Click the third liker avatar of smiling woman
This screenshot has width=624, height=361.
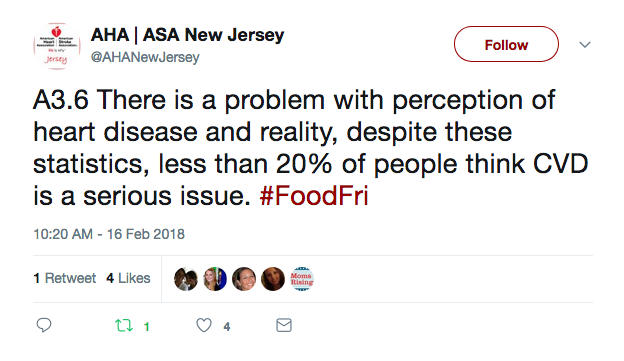tap(244, 279)
